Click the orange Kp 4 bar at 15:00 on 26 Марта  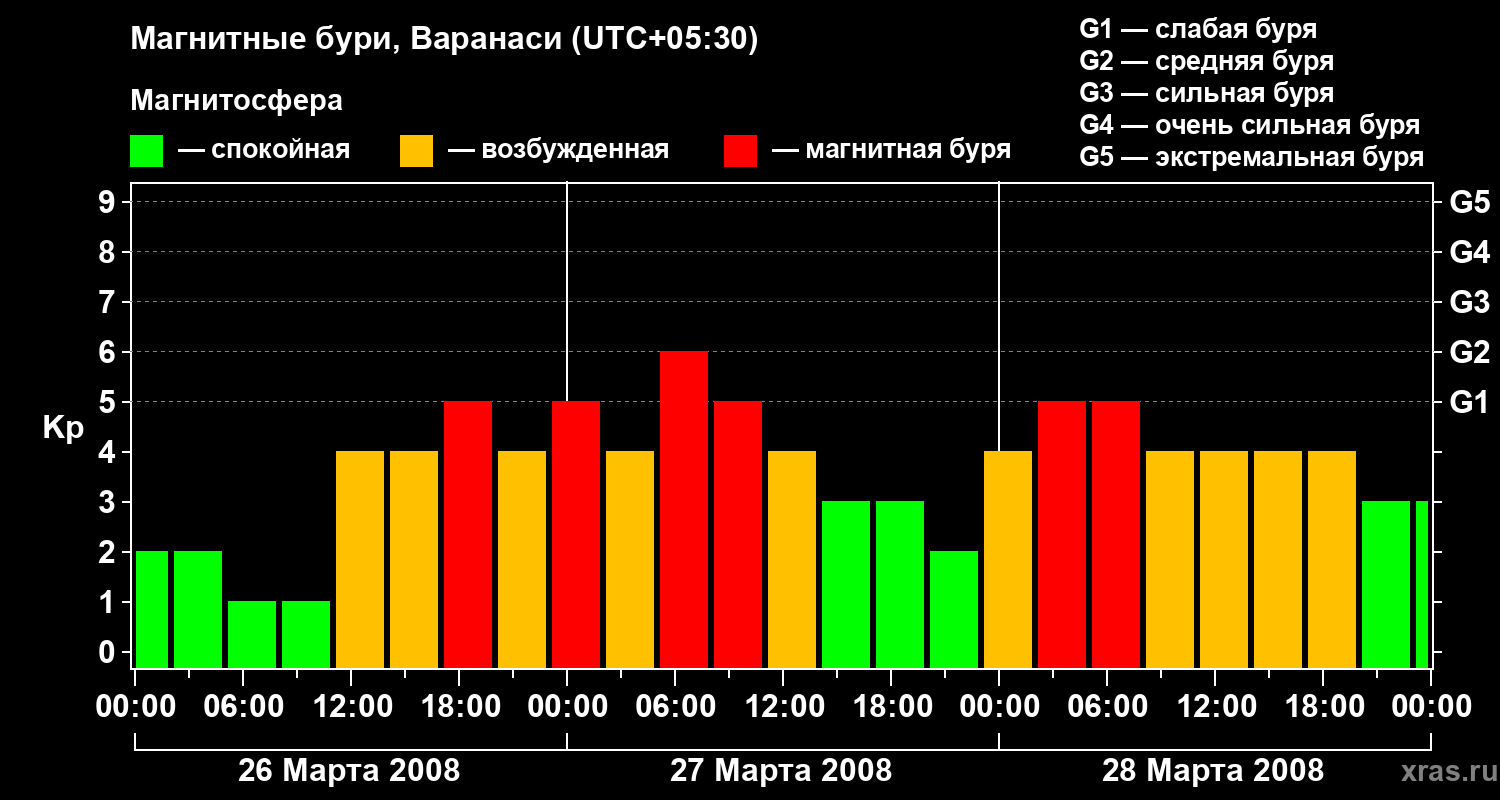click(x=414, y=560)
